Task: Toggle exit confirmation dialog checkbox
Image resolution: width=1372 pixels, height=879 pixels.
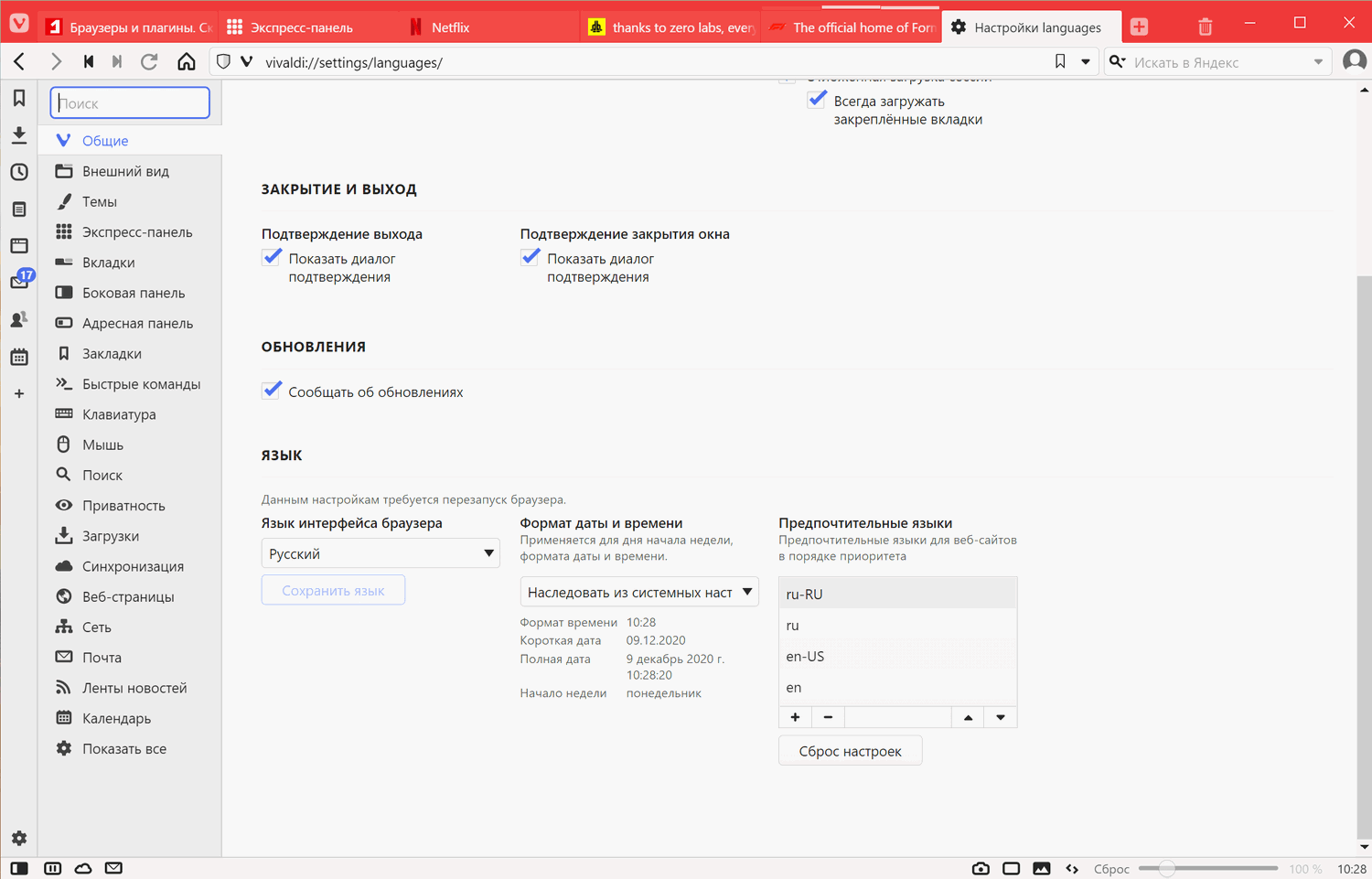Action: pyautogui.click(x=272, y=257)
